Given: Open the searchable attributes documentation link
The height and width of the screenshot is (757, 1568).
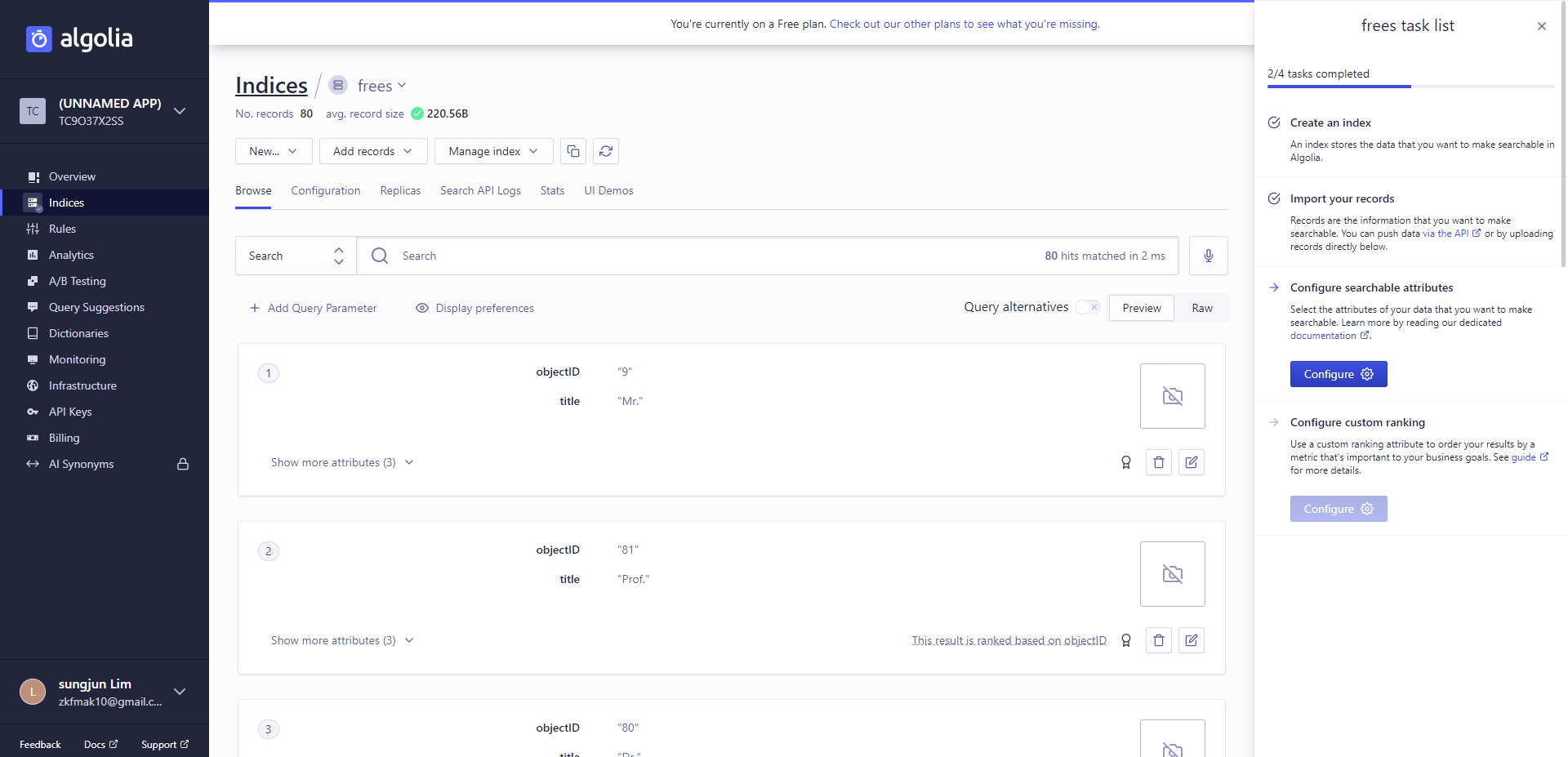Looking at the screenshot, I should click(1330, 336).
